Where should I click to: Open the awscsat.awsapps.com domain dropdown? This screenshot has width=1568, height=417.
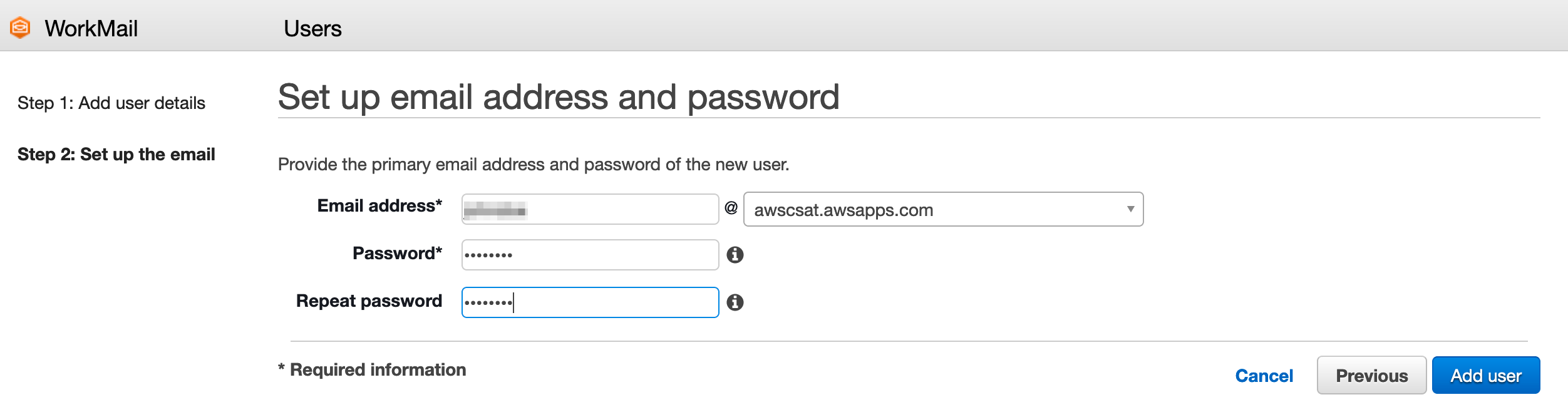[943, 209]
